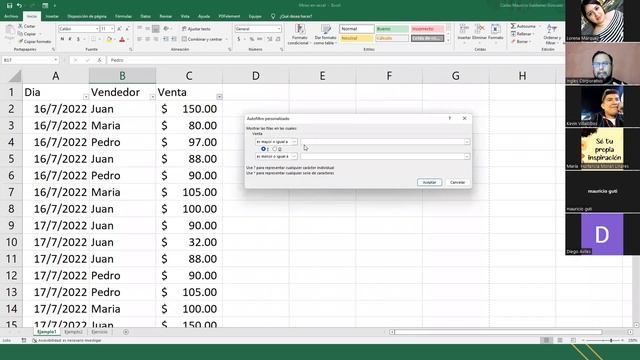This screenshot has height=360, width=640.
Task: Switch to the Insertar ribbon tab
Action: click(52, 16)
